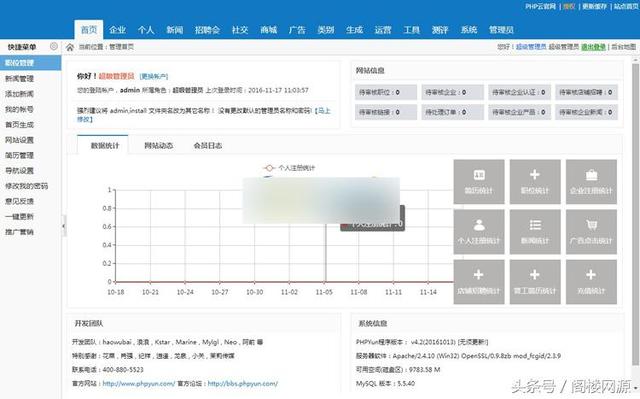
Task: Open the 店铺招聘统计 plus tile
Action: [479, 282]
